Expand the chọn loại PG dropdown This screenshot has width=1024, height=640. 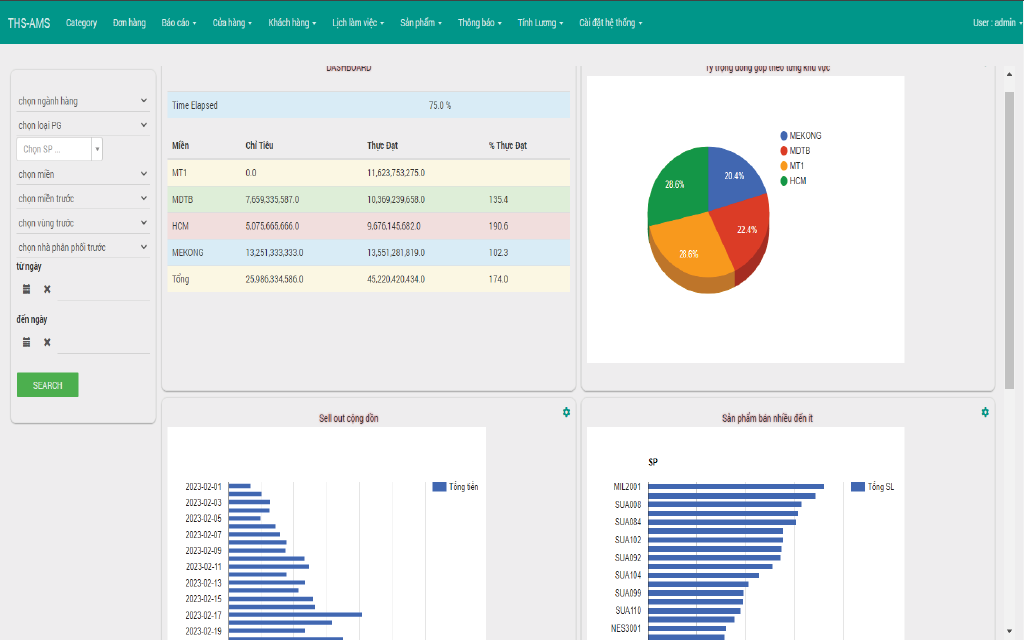[x=83, y=125]
